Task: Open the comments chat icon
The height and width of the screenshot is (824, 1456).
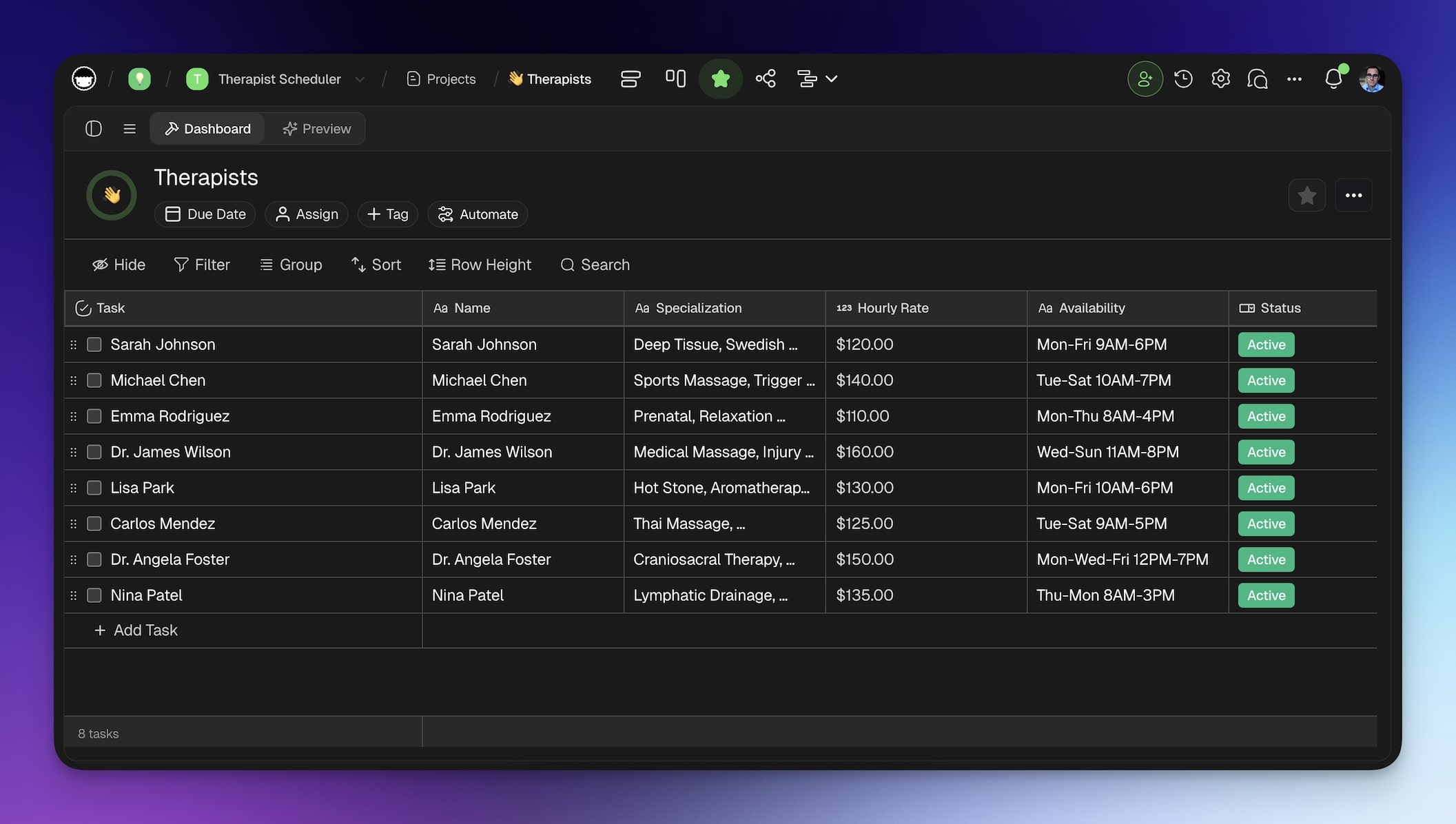Action: tap(1258, 79)
